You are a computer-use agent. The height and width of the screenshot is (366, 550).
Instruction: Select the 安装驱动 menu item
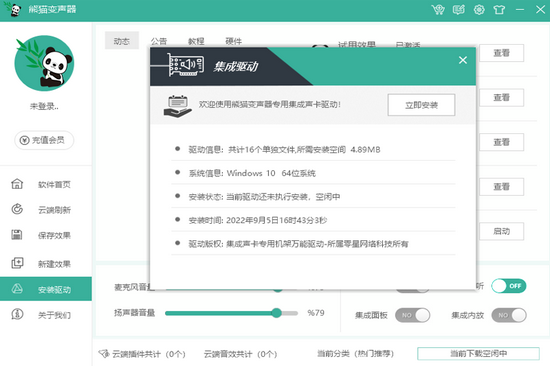[x=46, y=289]
